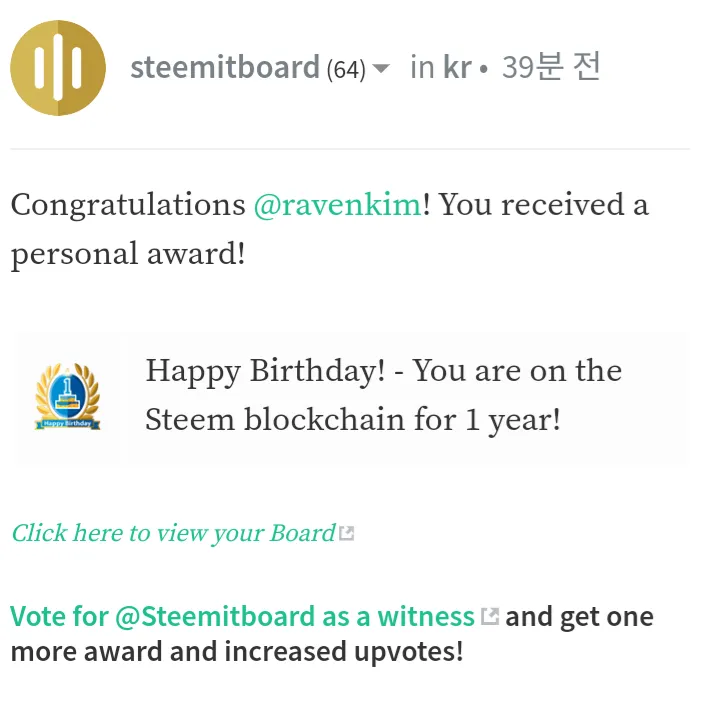Click the 'Click here to view your Board' link

[173, 533]
